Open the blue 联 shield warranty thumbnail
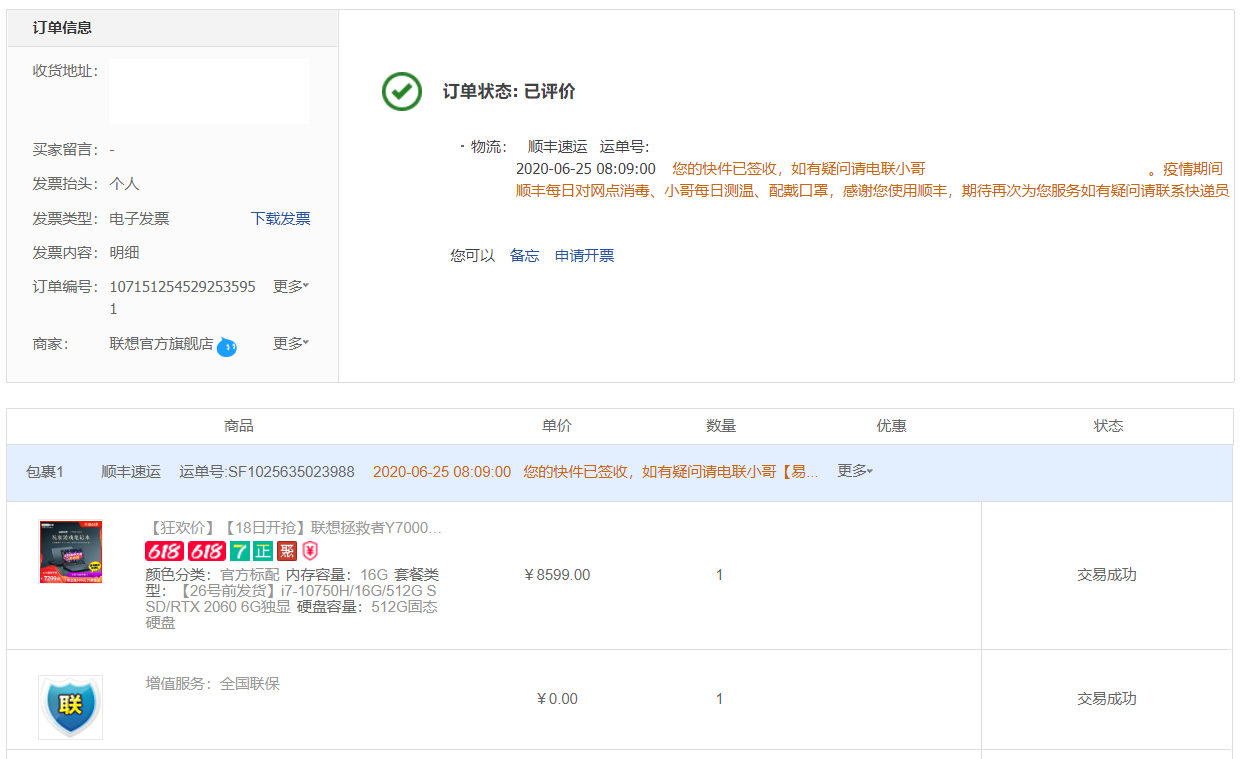This screenshot has height=759, width=1242. [x=71, y=707]
